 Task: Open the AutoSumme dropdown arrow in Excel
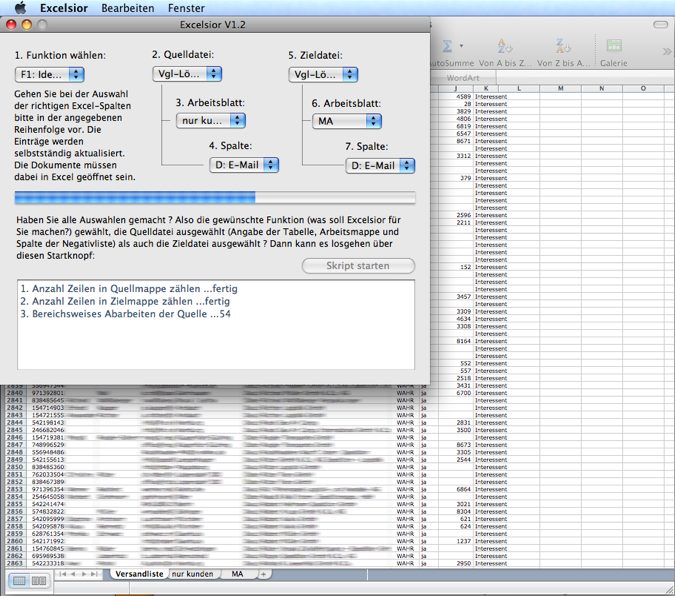[461, 46]
